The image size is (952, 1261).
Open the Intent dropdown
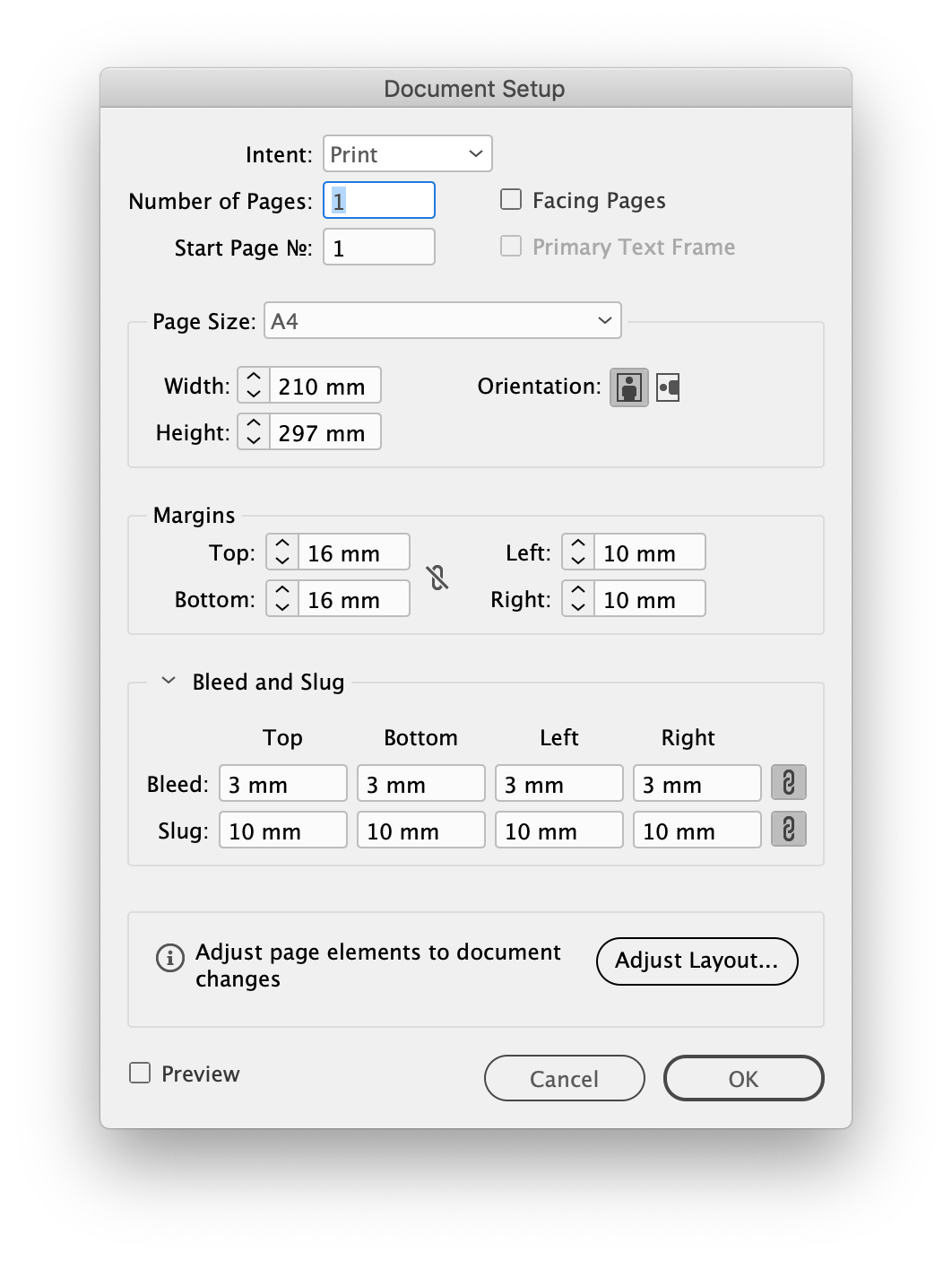click(407, 153)
